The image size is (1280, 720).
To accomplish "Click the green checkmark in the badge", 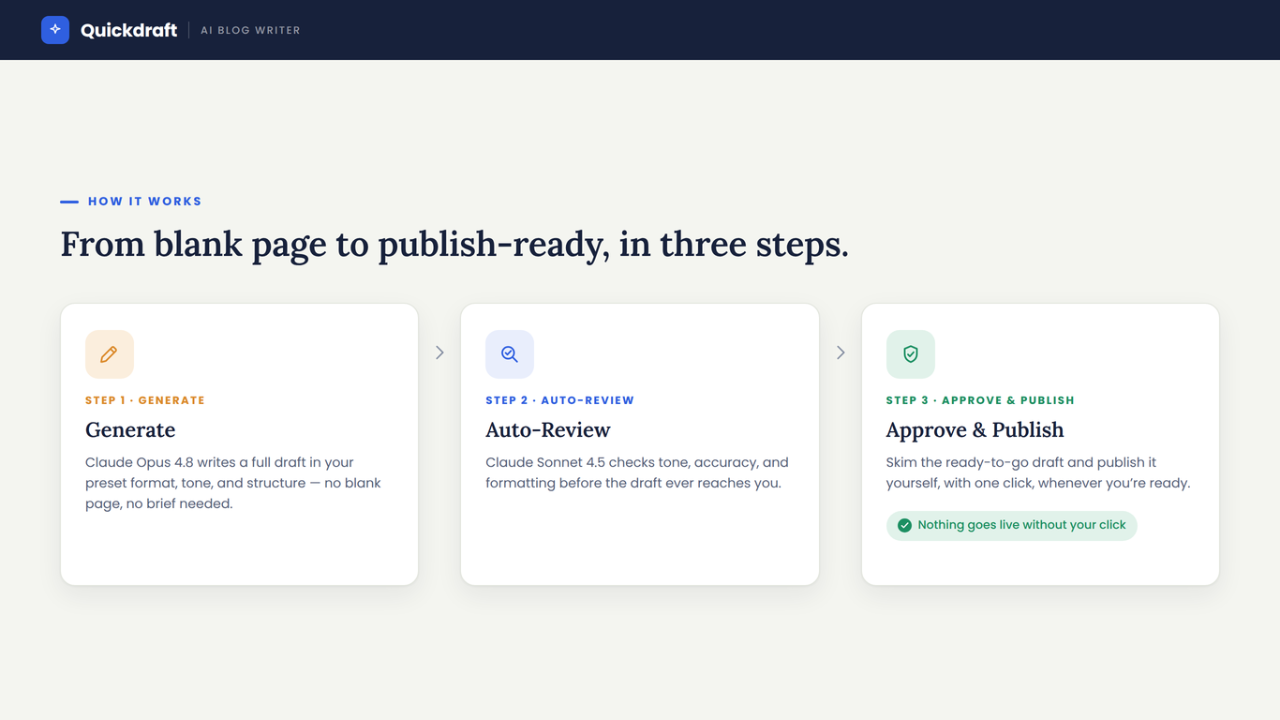I will [904, 525].
